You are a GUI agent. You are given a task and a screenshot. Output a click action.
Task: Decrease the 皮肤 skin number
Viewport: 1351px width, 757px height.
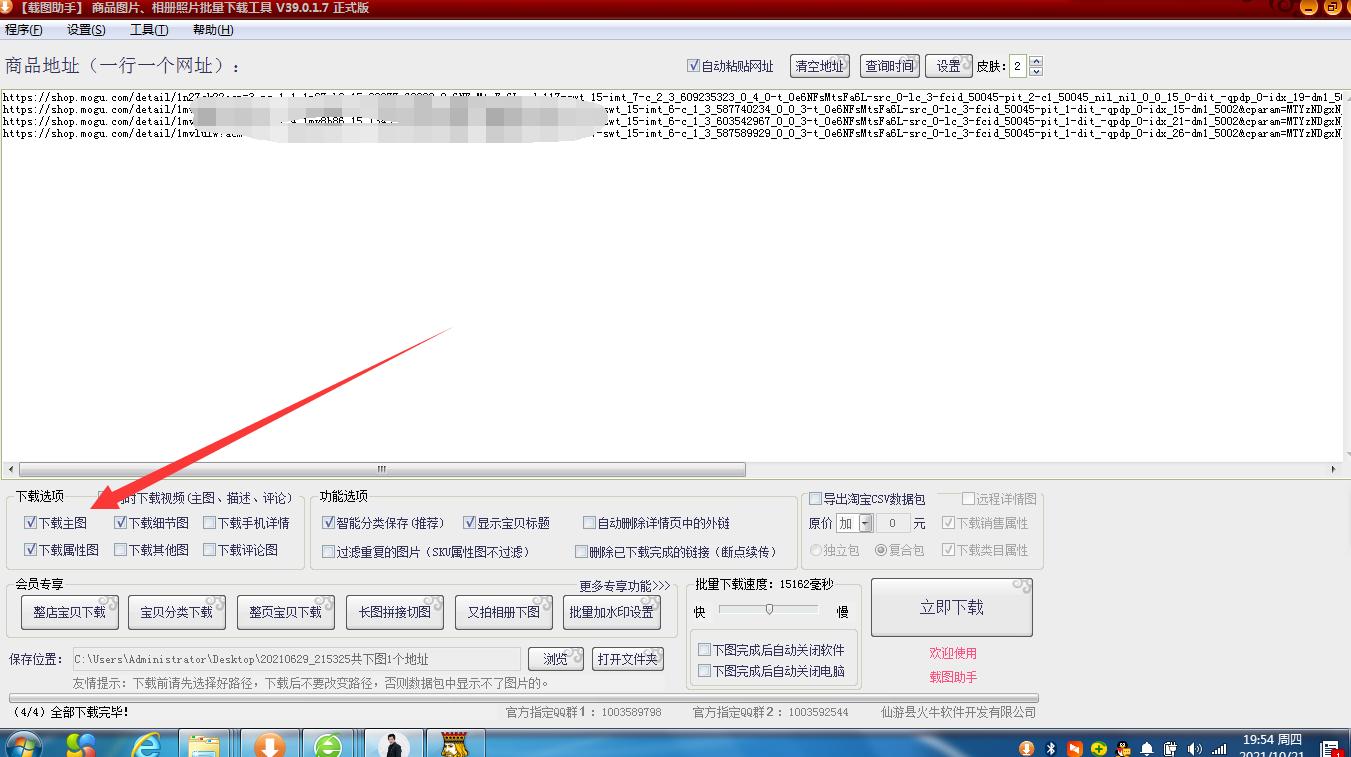1036,71
